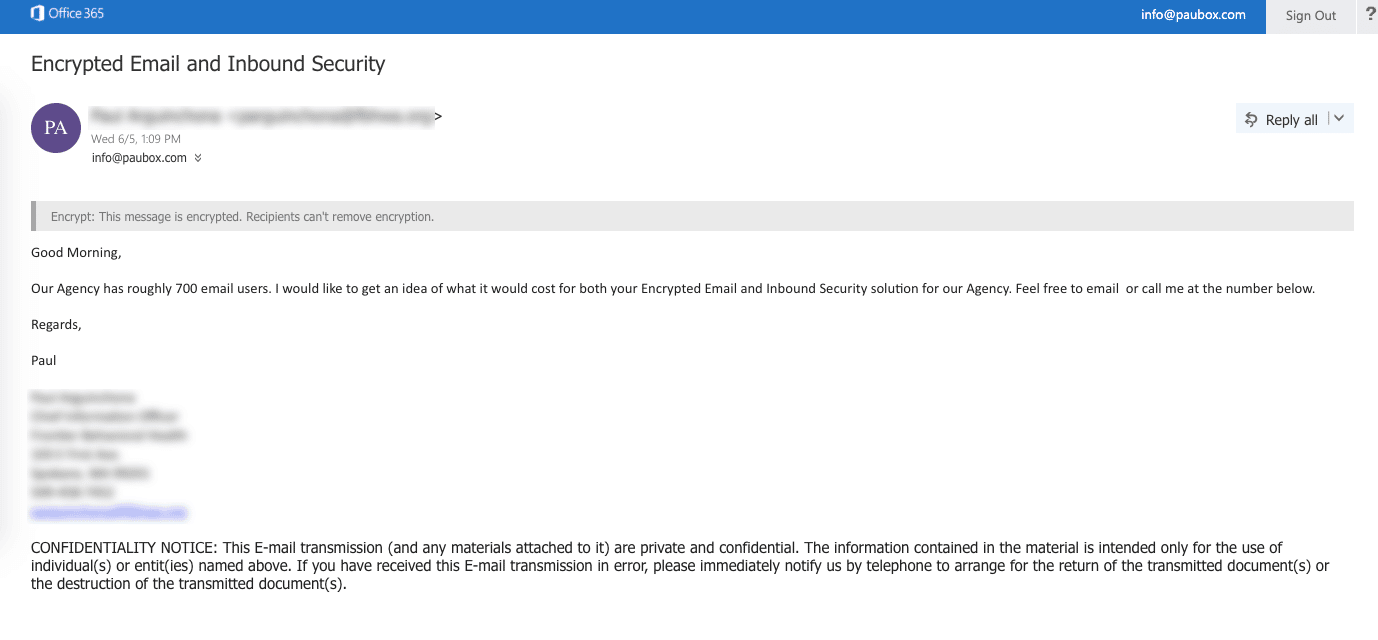Click the email subject heading
The image size is (1378, 640).
click(208, 64)
